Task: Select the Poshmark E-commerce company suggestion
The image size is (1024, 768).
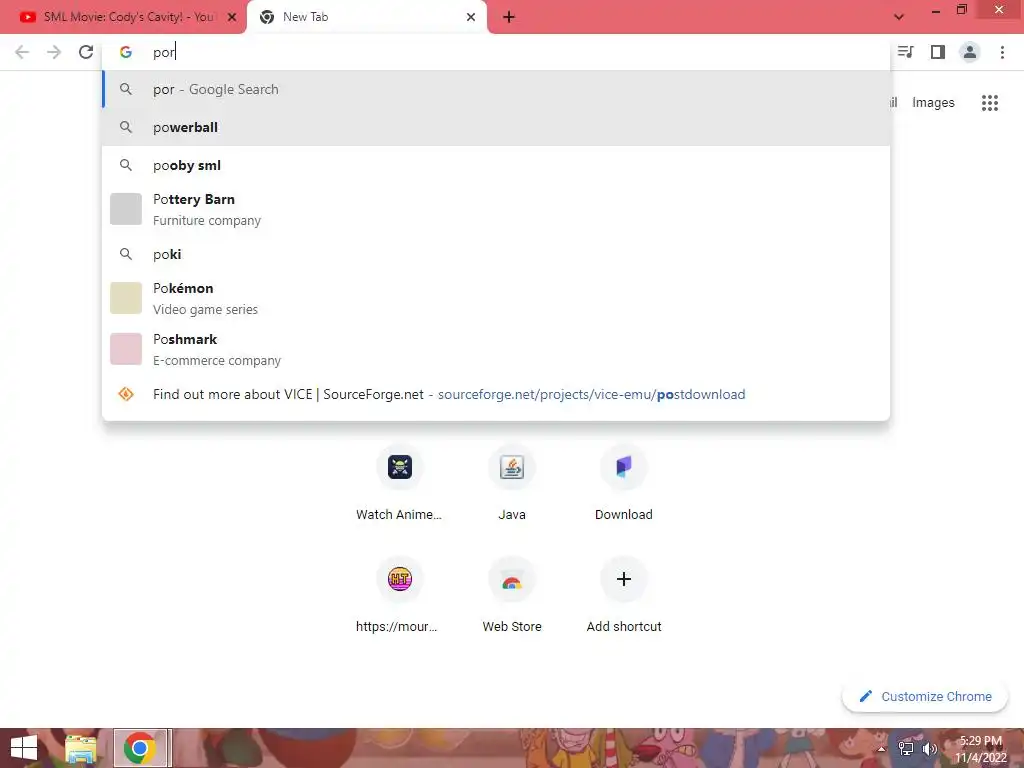Action: pos(496,349)
